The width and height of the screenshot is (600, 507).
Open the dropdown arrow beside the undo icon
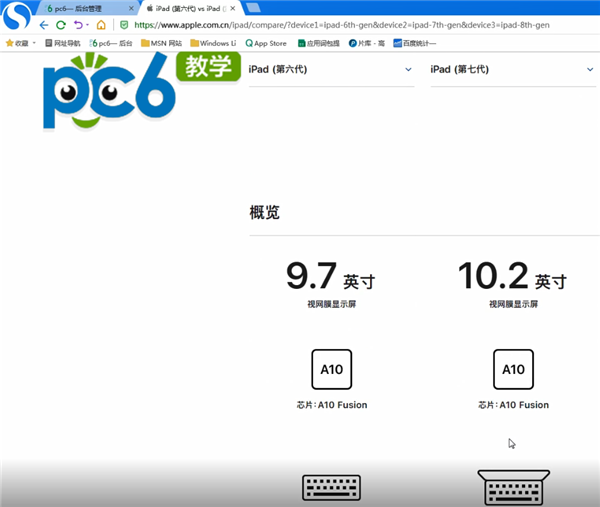[88, 25]
